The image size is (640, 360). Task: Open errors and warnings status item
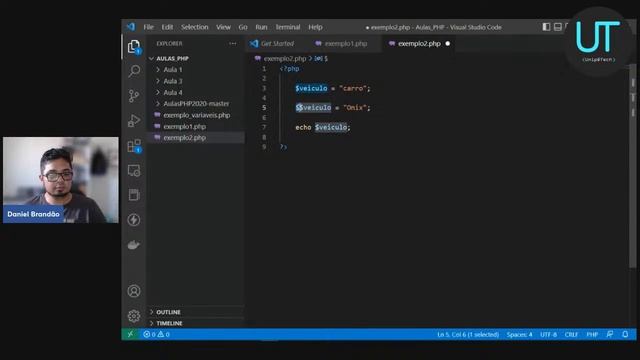[156, 334]
